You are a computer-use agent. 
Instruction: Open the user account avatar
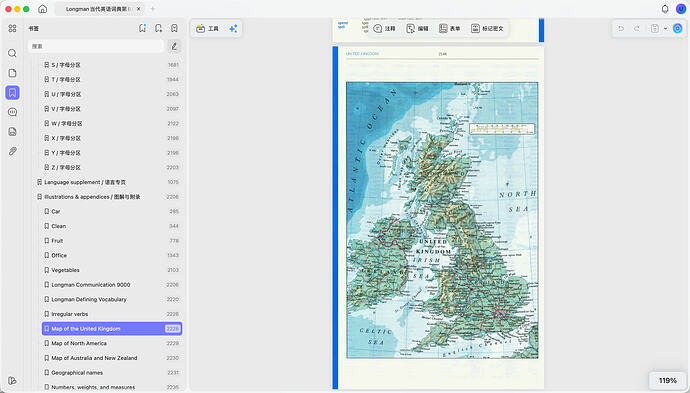(681, 9)
